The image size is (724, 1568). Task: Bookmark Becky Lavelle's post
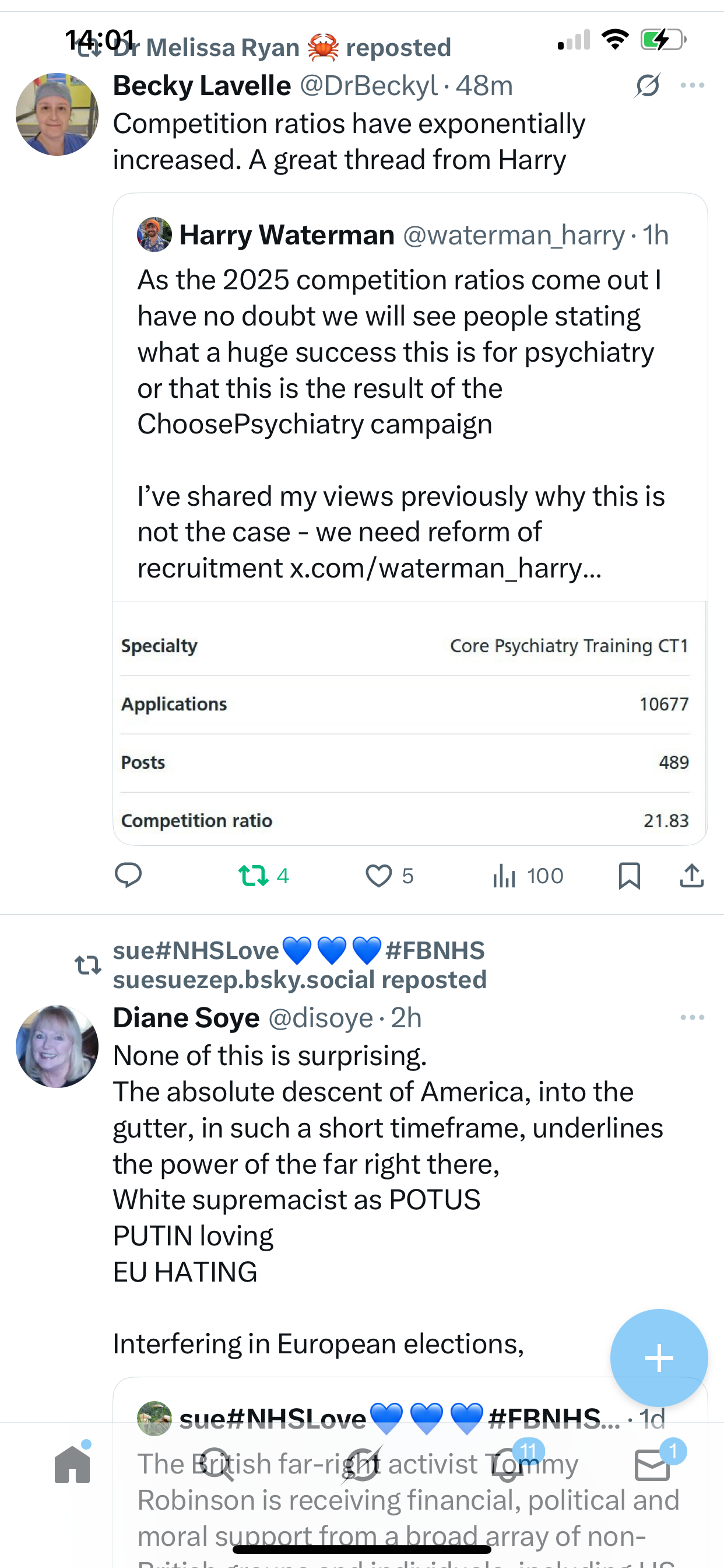[629, 876]
